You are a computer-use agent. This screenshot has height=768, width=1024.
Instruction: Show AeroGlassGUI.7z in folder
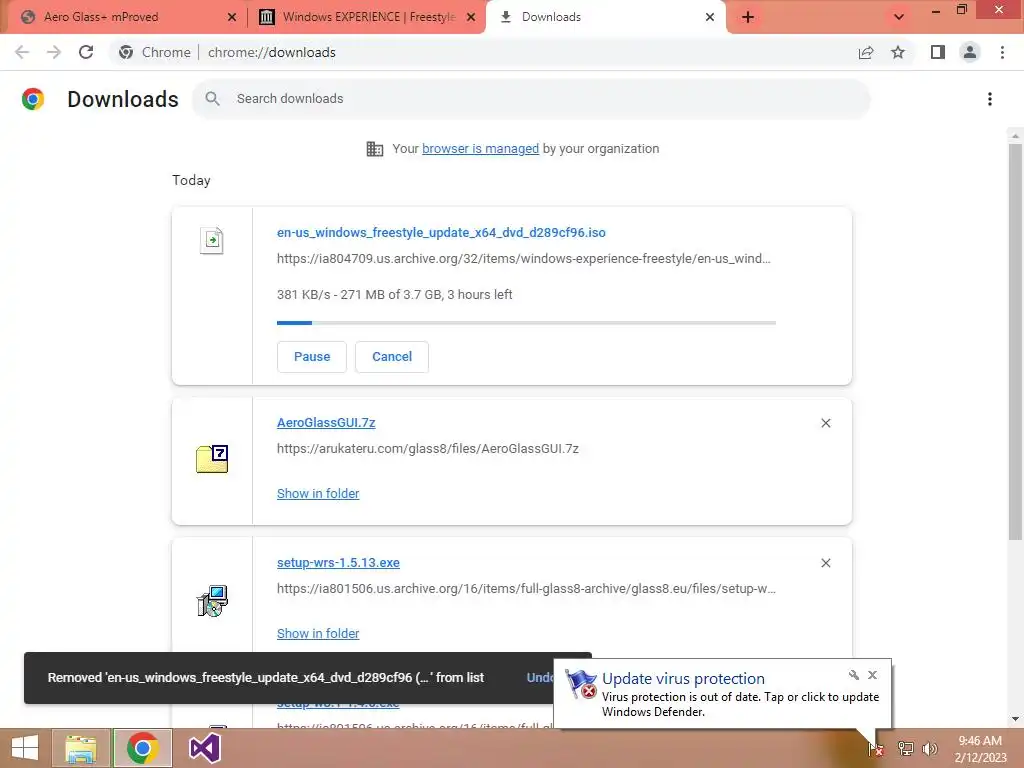point(318,494)
